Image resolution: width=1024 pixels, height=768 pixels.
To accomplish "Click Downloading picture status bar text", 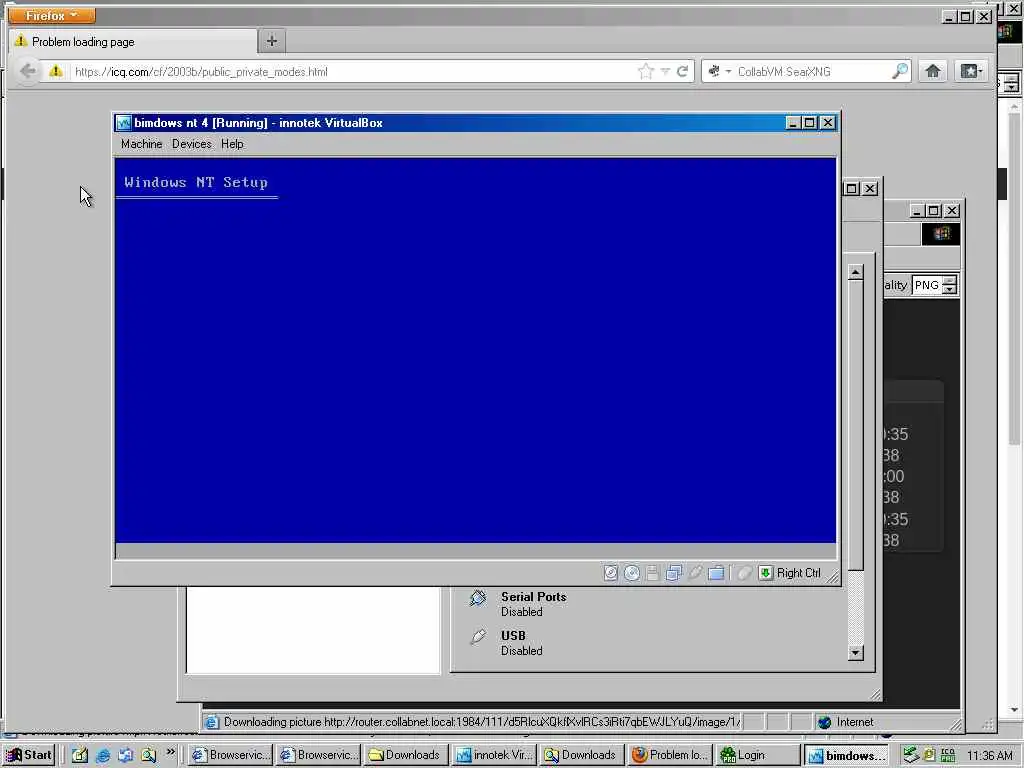I will click(x=482, y=722).
